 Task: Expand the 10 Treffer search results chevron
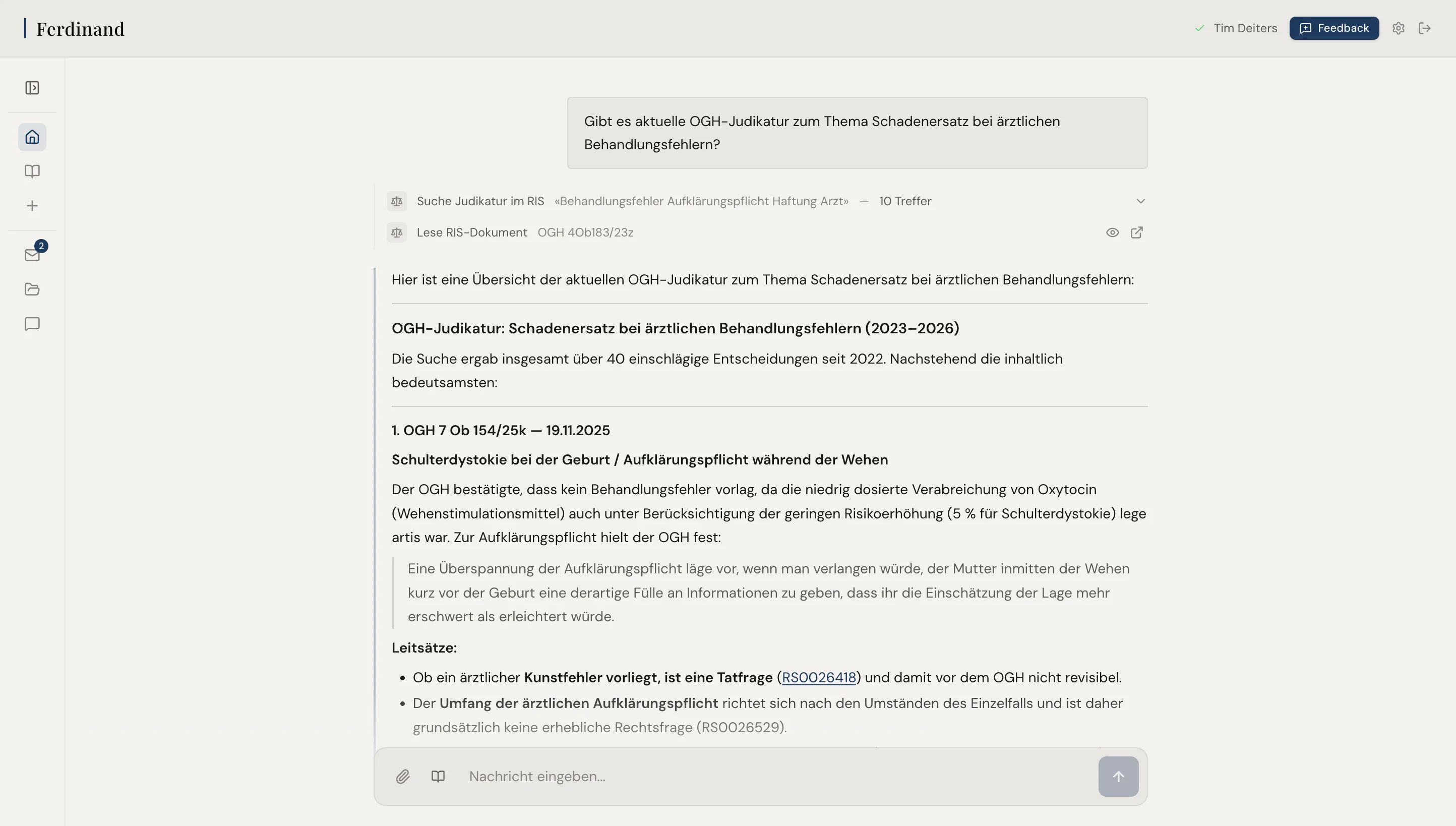click(1140, 201)
